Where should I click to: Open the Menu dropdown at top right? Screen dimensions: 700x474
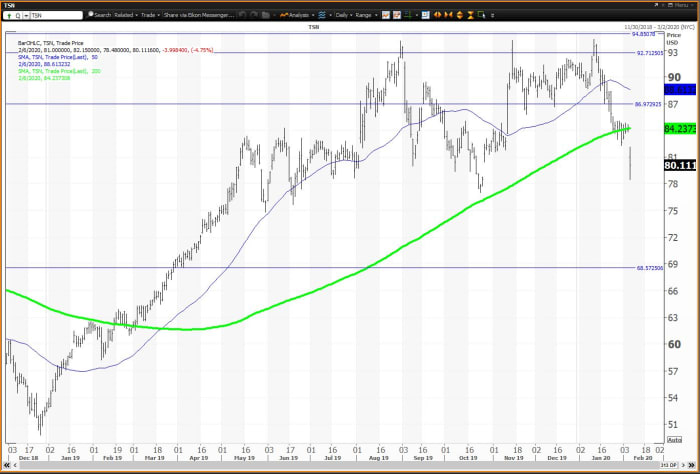coord(681,5)
